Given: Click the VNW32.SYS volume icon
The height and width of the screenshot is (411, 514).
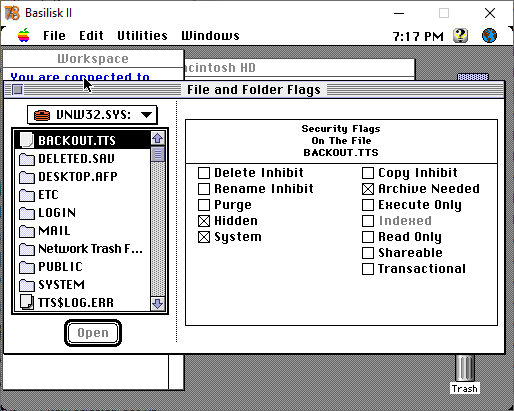Looking at the screenshot, I should pyautogui.click(x=42, y=115).
